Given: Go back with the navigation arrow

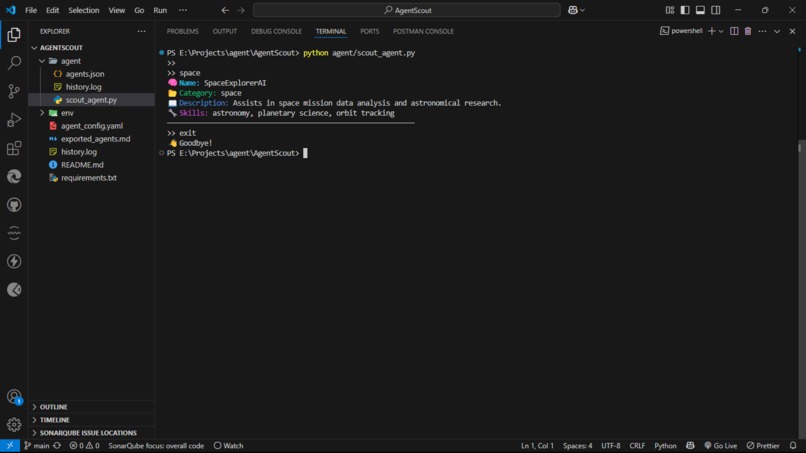Looking at the screenshot, I should coord(225,10).
